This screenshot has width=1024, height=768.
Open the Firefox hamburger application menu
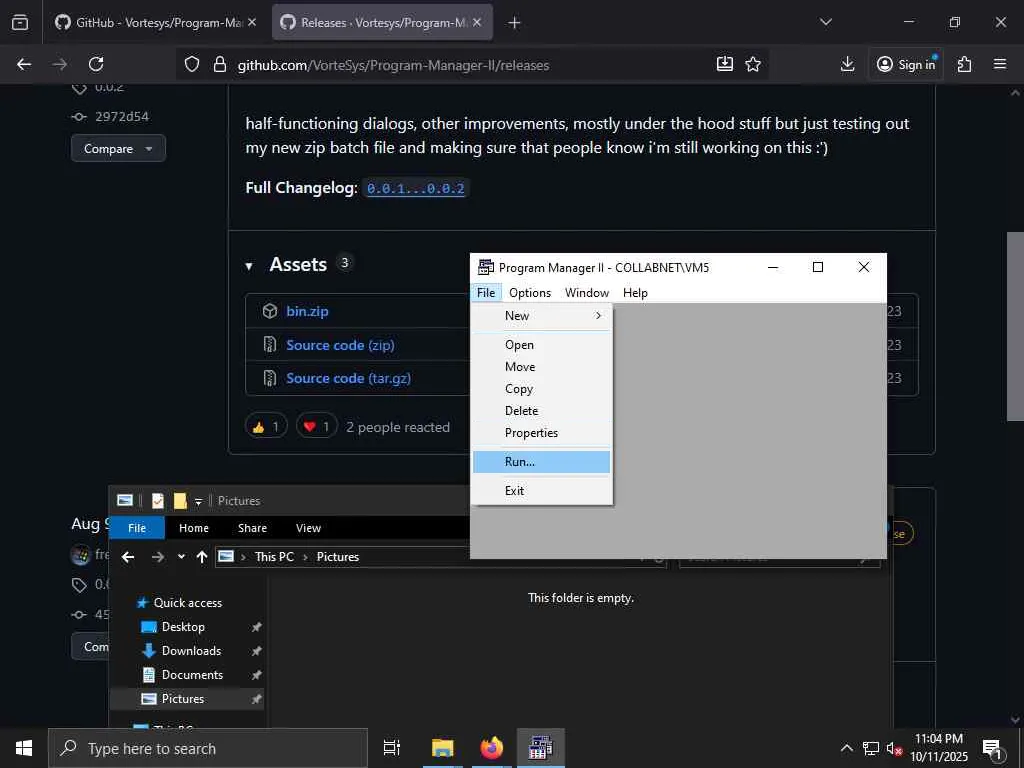pos(1000,64)
